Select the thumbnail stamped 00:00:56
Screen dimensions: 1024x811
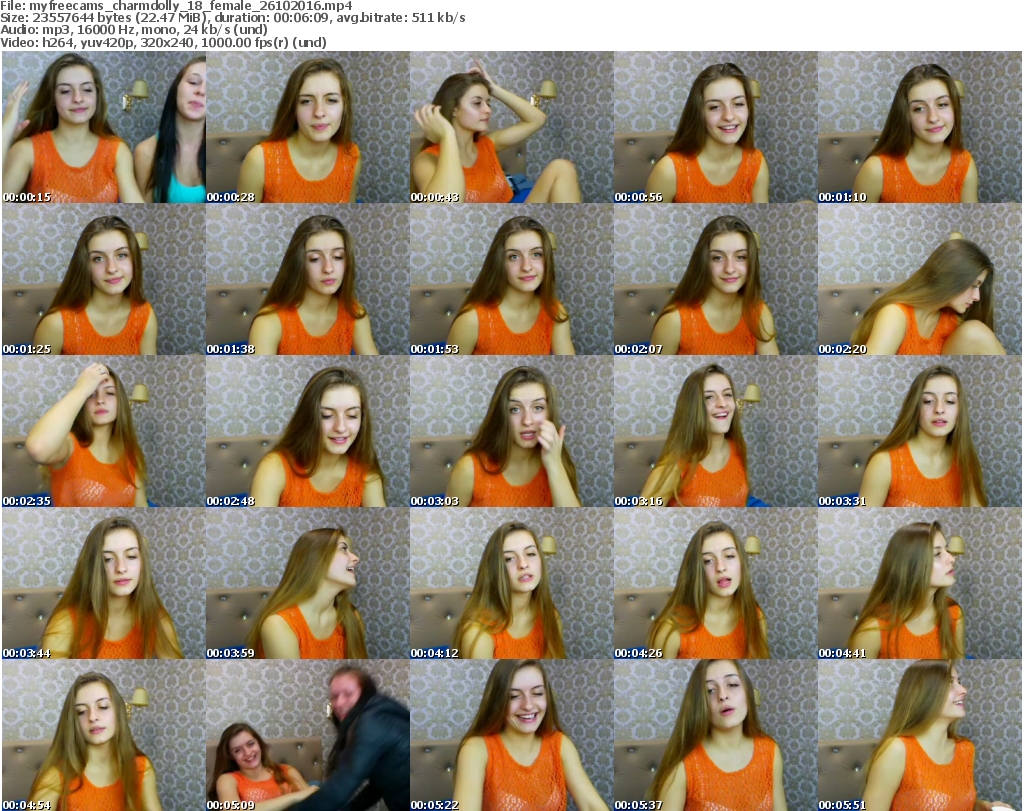[x=715, y=127]
